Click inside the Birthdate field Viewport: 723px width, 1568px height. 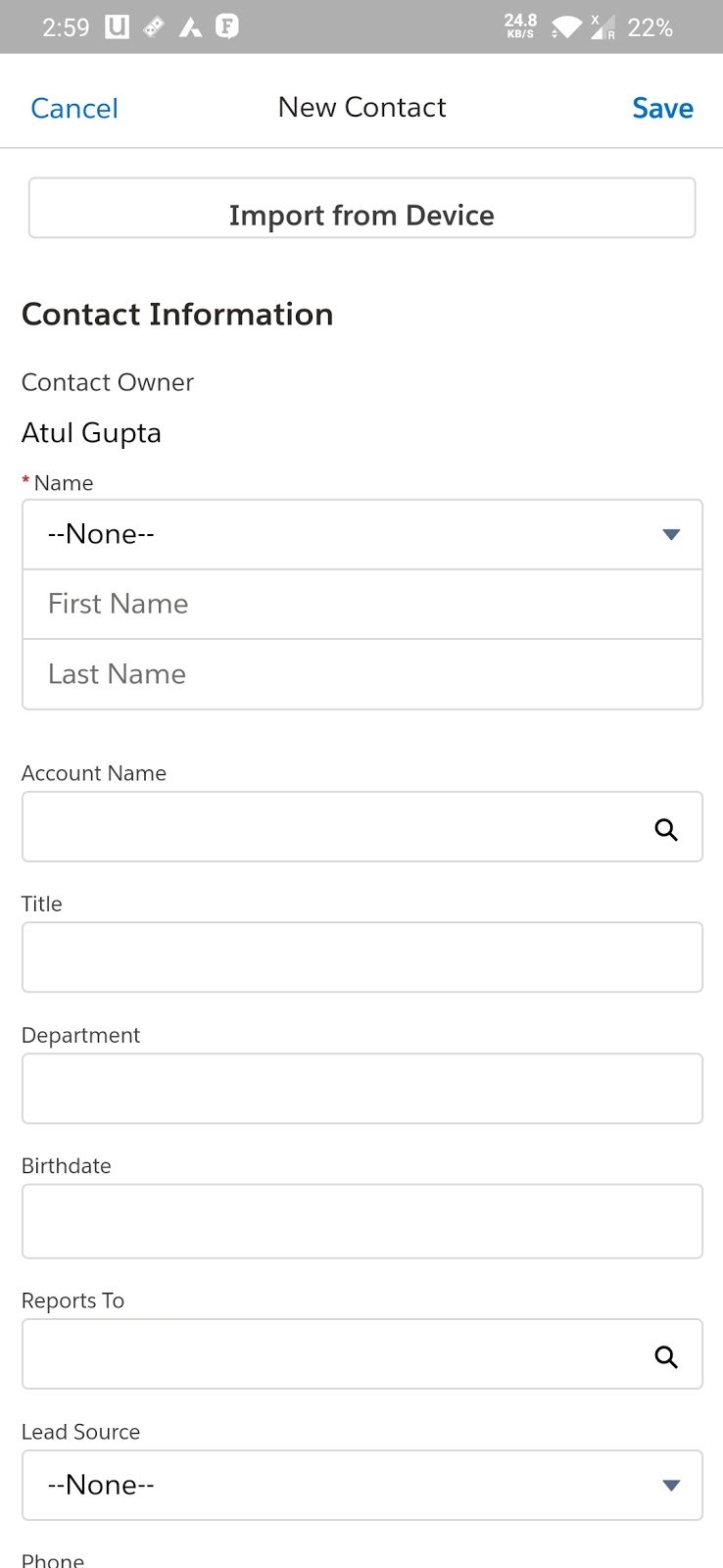tap(361, 1220)
